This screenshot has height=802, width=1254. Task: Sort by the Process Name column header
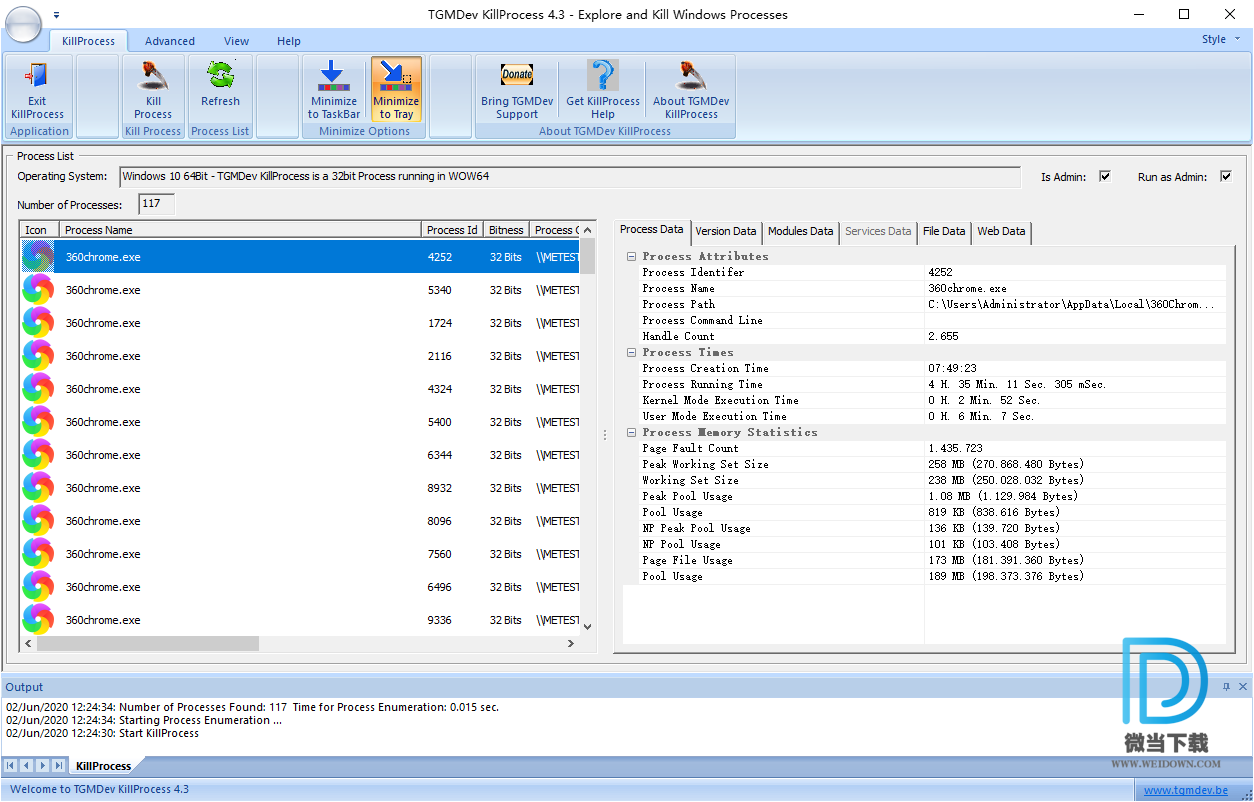click(x=240, y=230)
